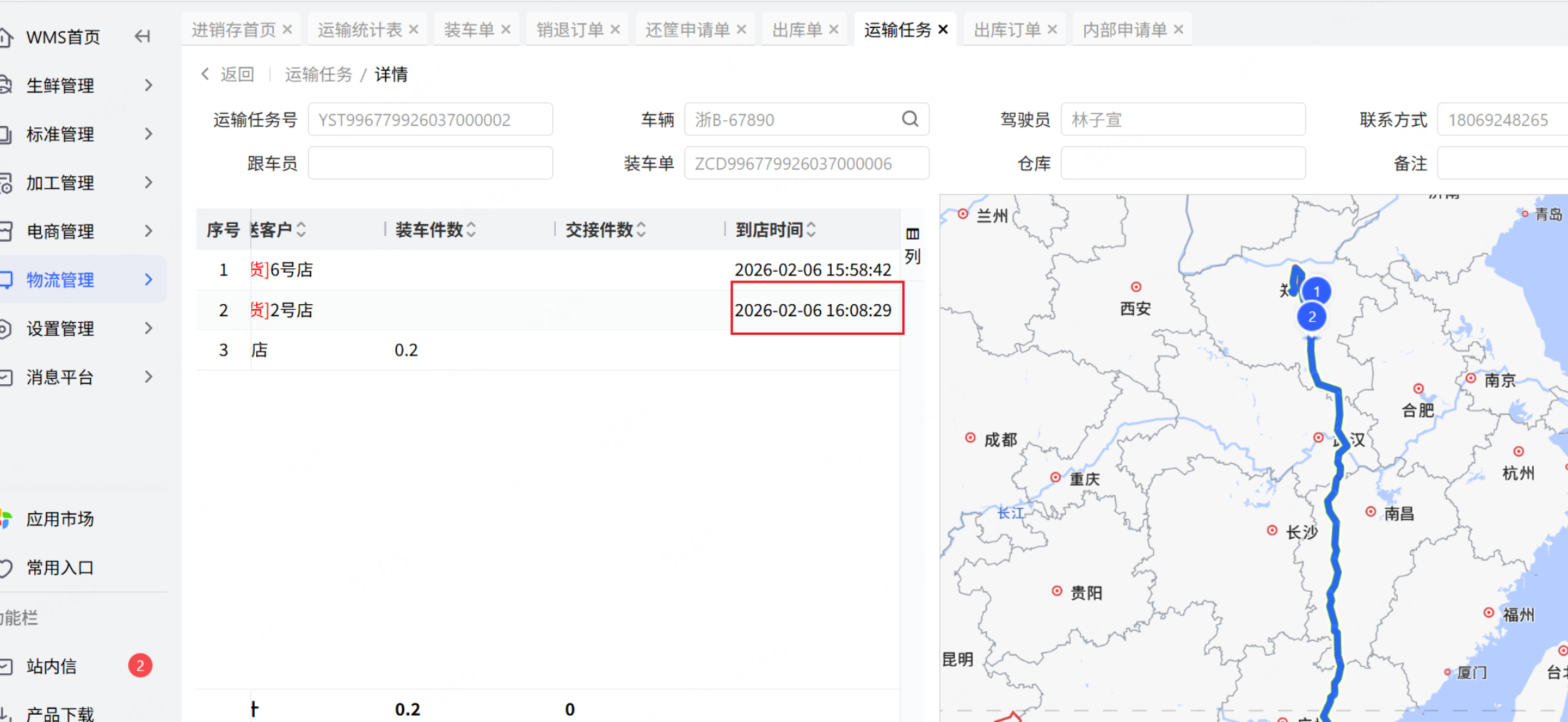
Task: Close the 出库单 tab
Action: pos(833,29)
